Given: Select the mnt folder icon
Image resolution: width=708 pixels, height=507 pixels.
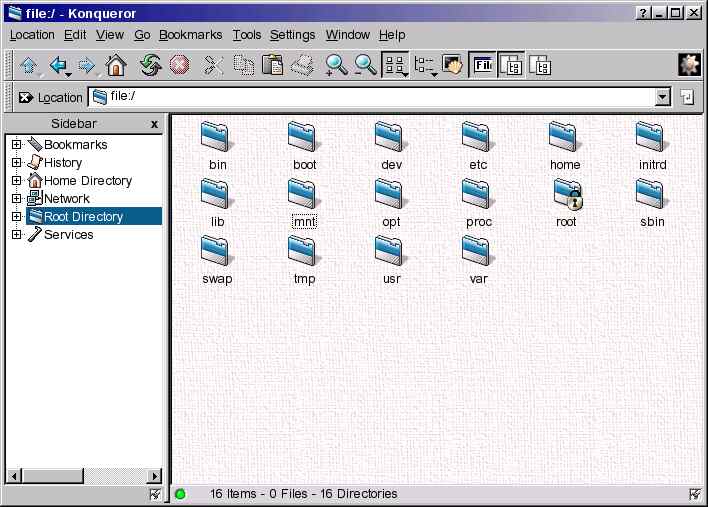Looking at the screenshot, I should click(303, 194).
